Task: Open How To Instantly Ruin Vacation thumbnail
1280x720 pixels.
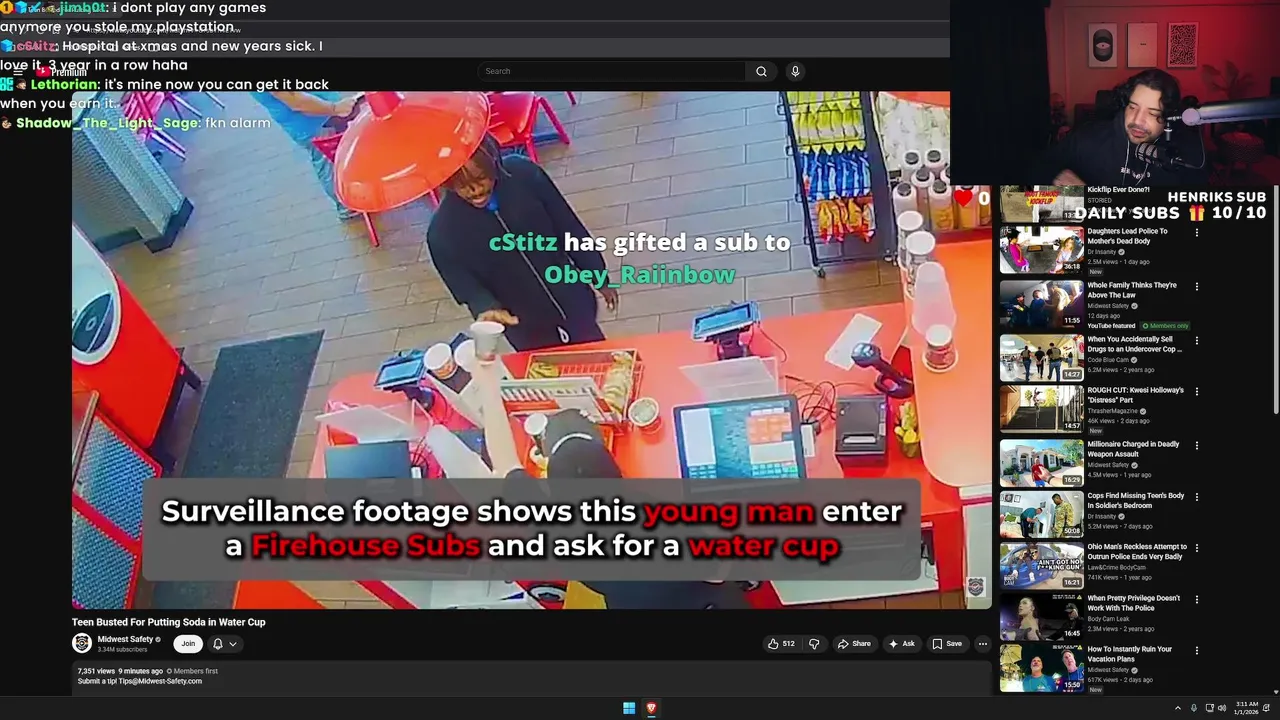Action: (x=1041, y=667)
